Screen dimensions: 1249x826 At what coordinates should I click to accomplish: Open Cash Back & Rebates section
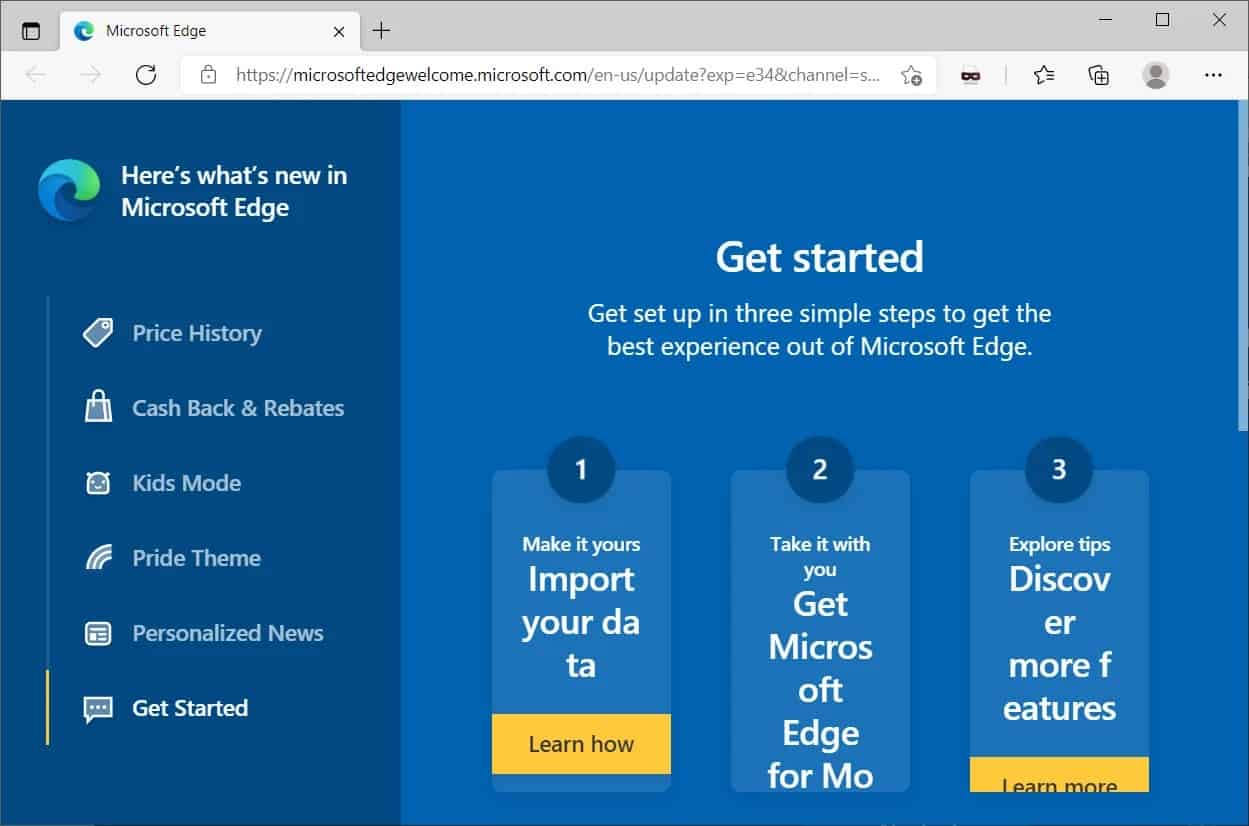click(238, 408)
